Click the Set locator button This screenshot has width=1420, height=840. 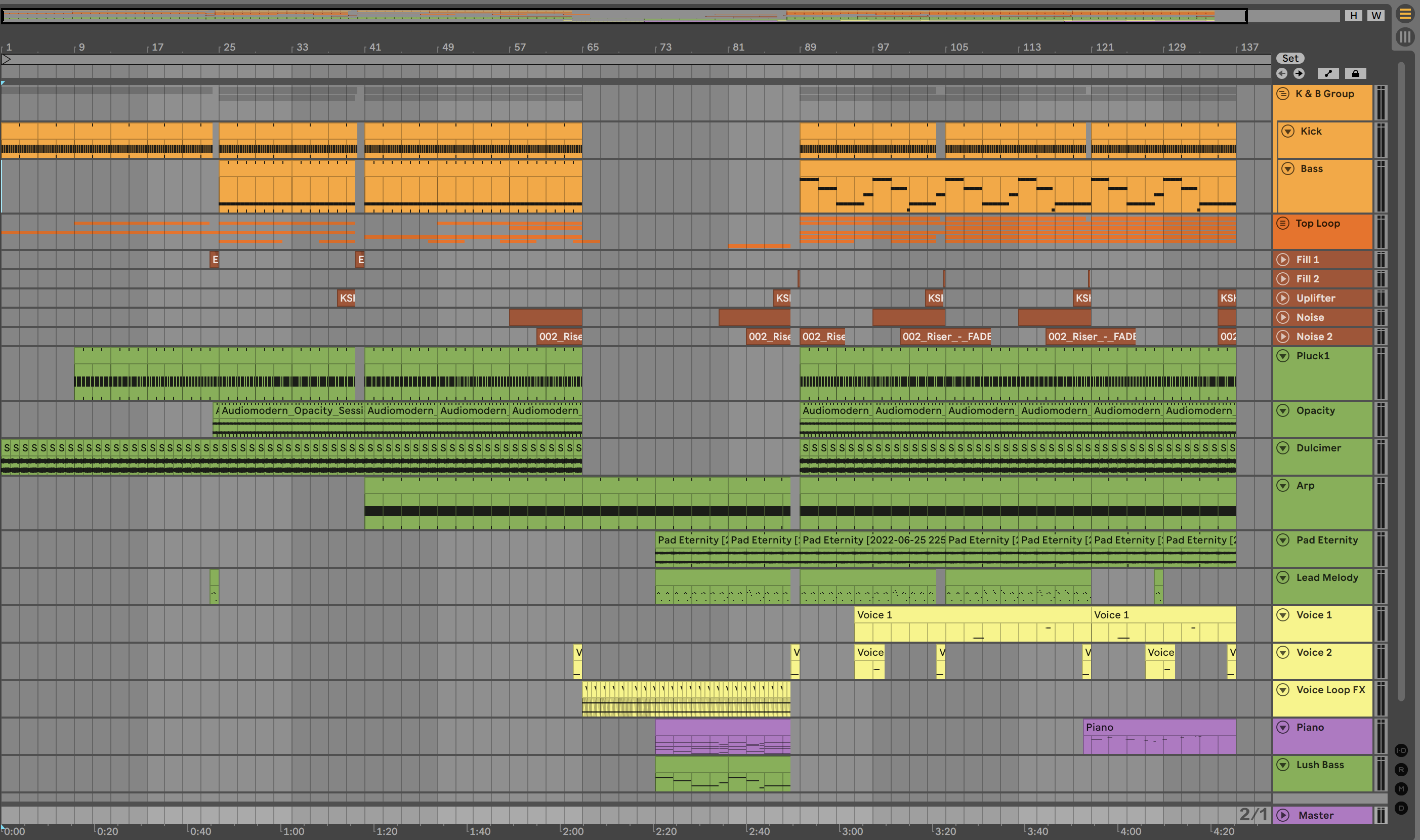pos(1290,58)
